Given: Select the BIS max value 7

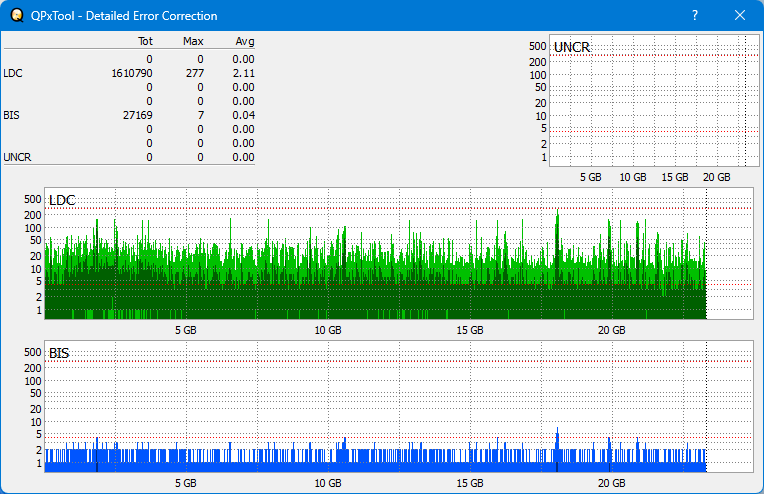Looking at the screenshot, I should tap(201, 115).
